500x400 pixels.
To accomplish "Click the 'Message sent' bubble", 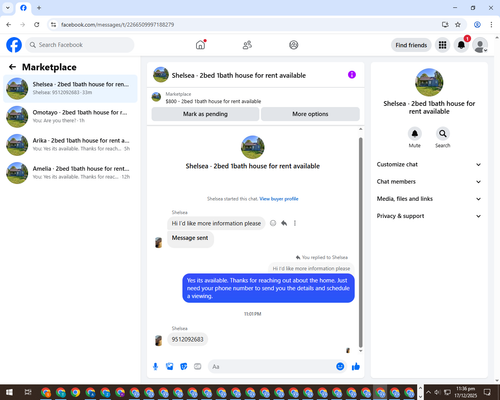I will [190, 238].
